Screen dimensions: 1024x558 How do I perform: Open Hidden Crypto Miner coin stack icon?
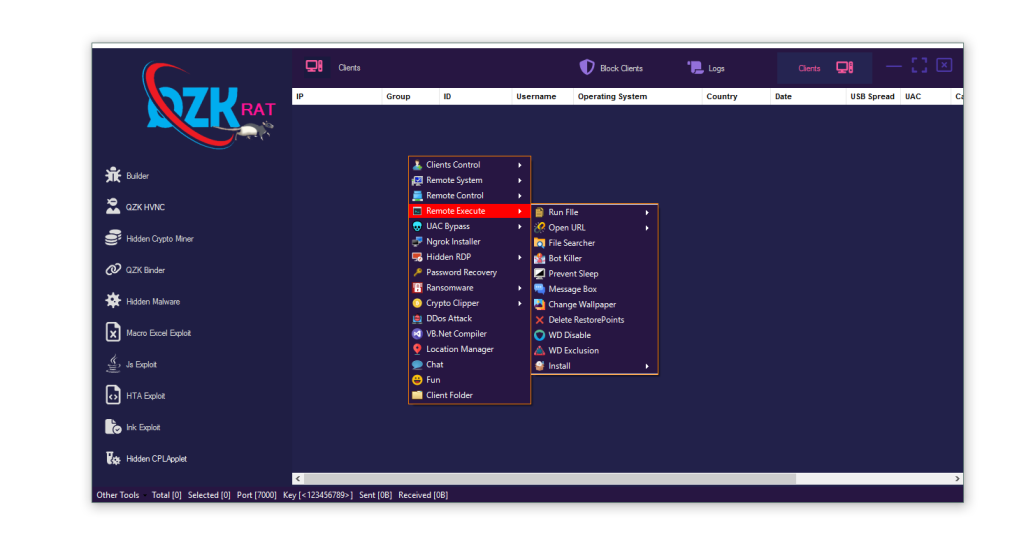113,238
